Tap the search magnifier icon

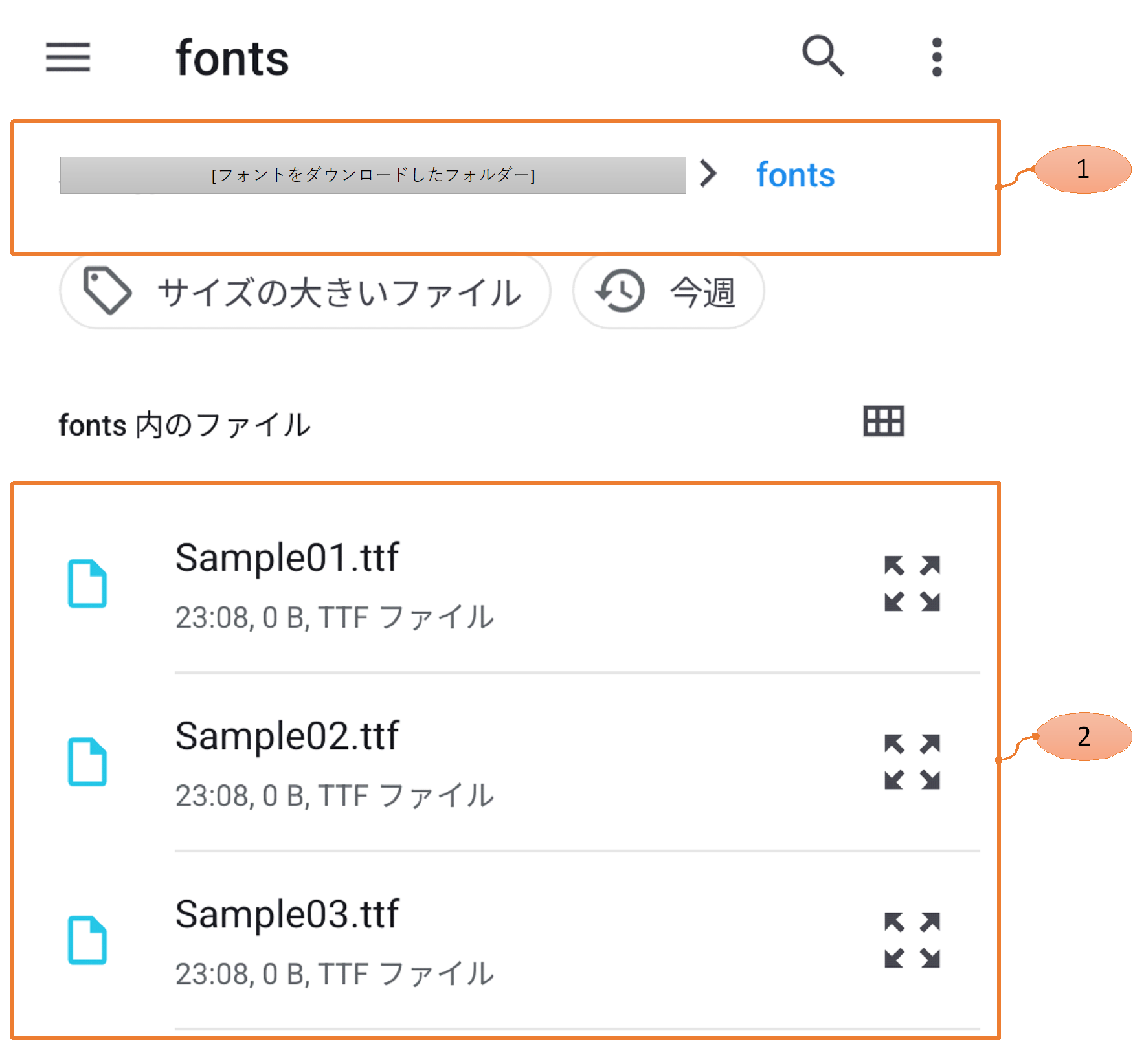click(x=823, y=56)
